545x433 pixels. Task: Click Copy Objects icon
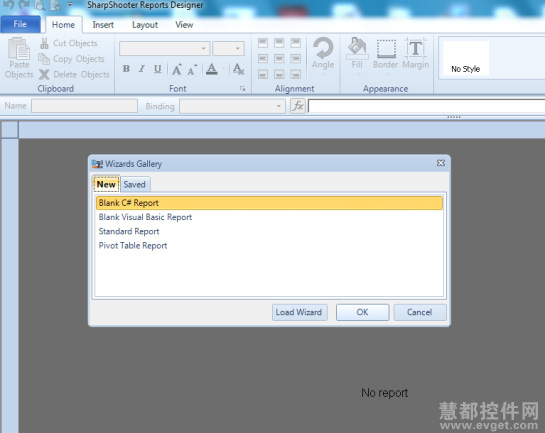pyautogui.click(x=44, y=59)
